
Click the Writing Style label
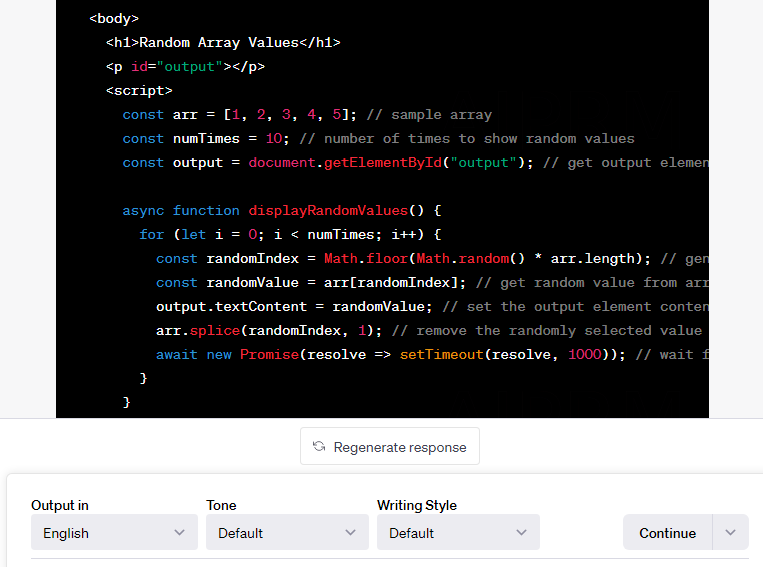pyautogui.click(x=417, y=505)
